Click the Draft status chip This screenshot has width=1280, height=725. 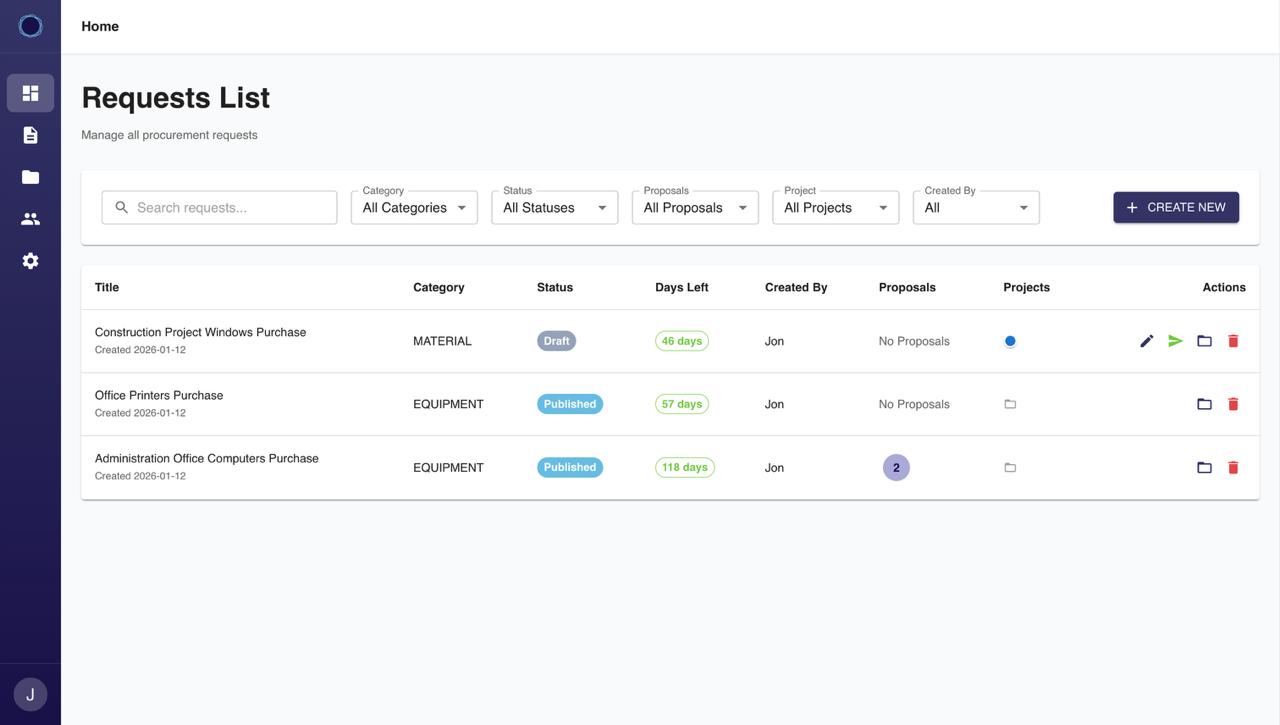click(x=556, y=341)
